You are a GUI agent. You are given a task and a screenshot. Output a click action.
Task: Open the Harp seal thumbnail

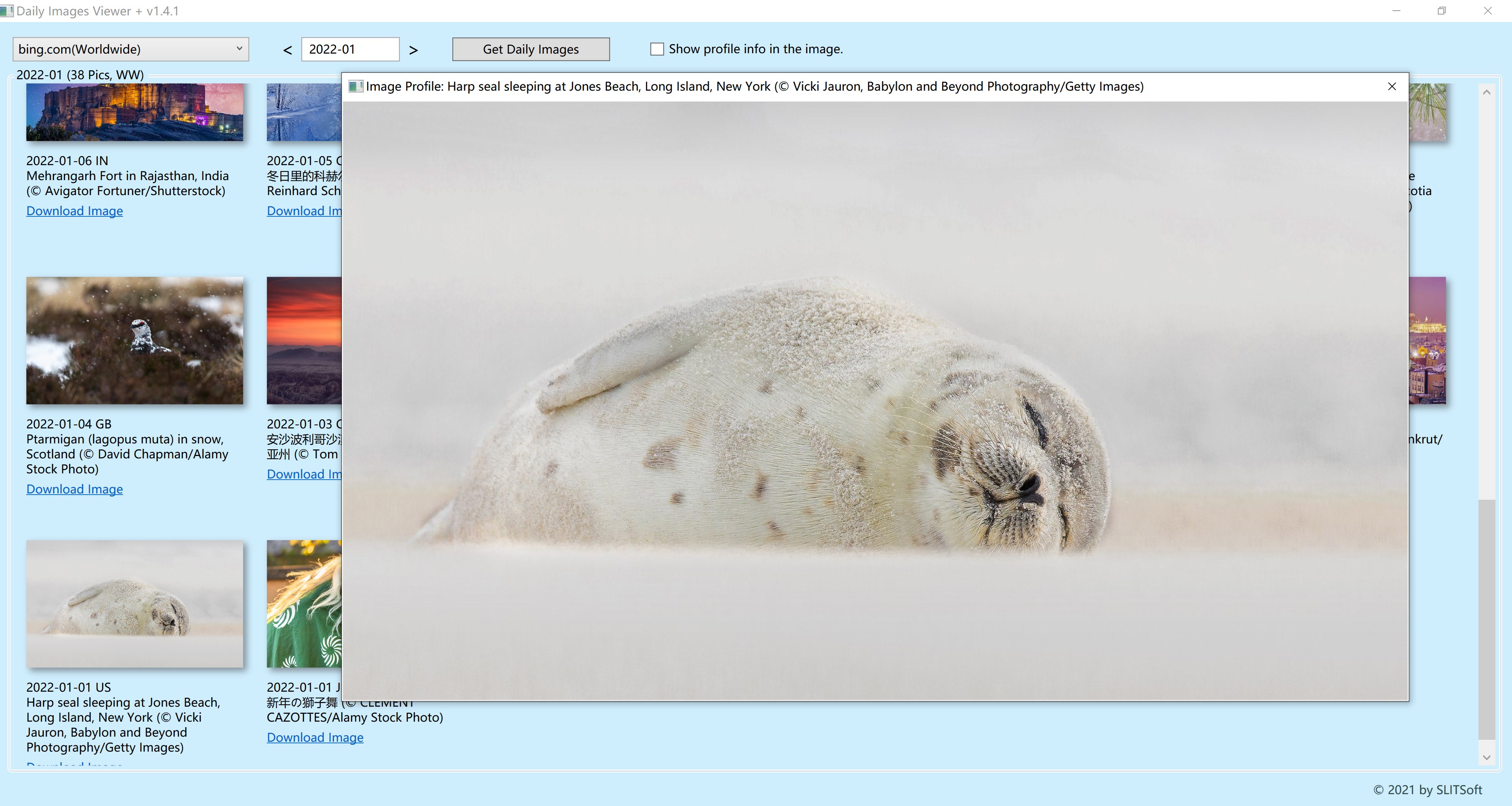134,604
